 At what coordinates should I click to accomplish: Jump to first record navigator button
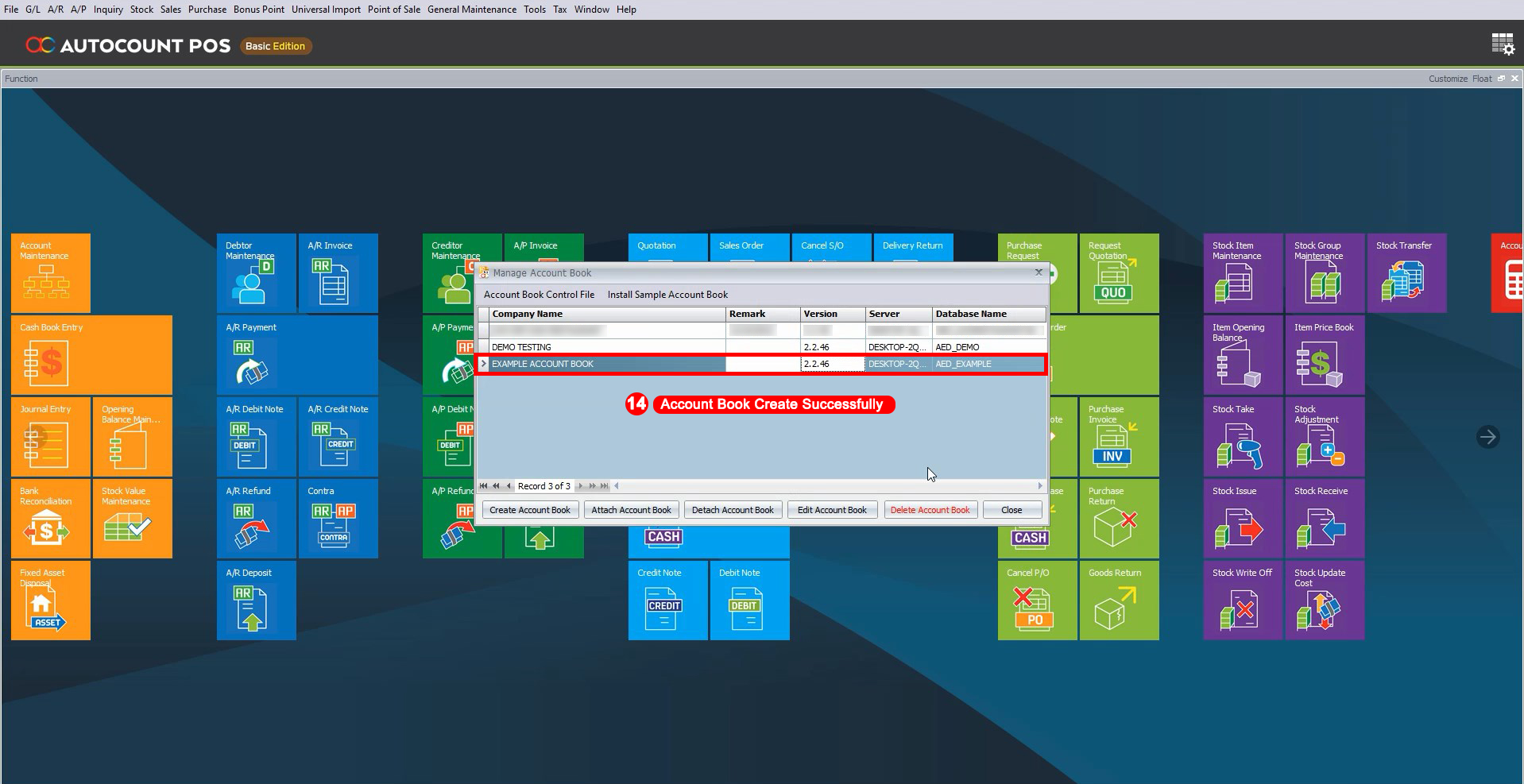click(x=483, y=486)
